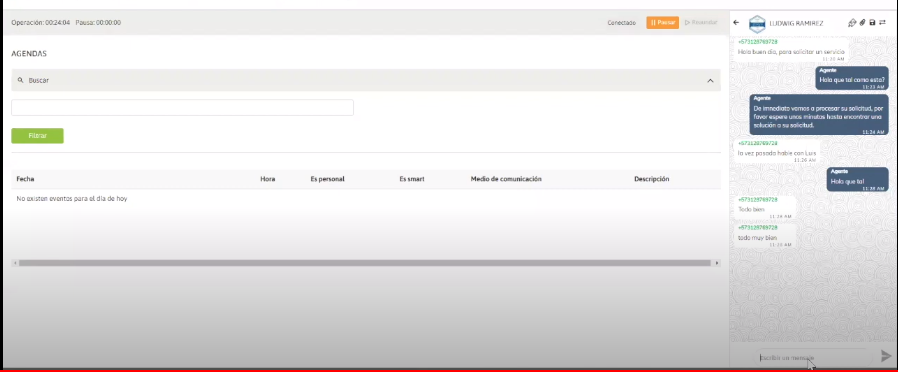The image size is (898, 372).
Task: Open Ludwig Ramirez contact avatar
Action: pyautogui.click(x=757, y=23)
